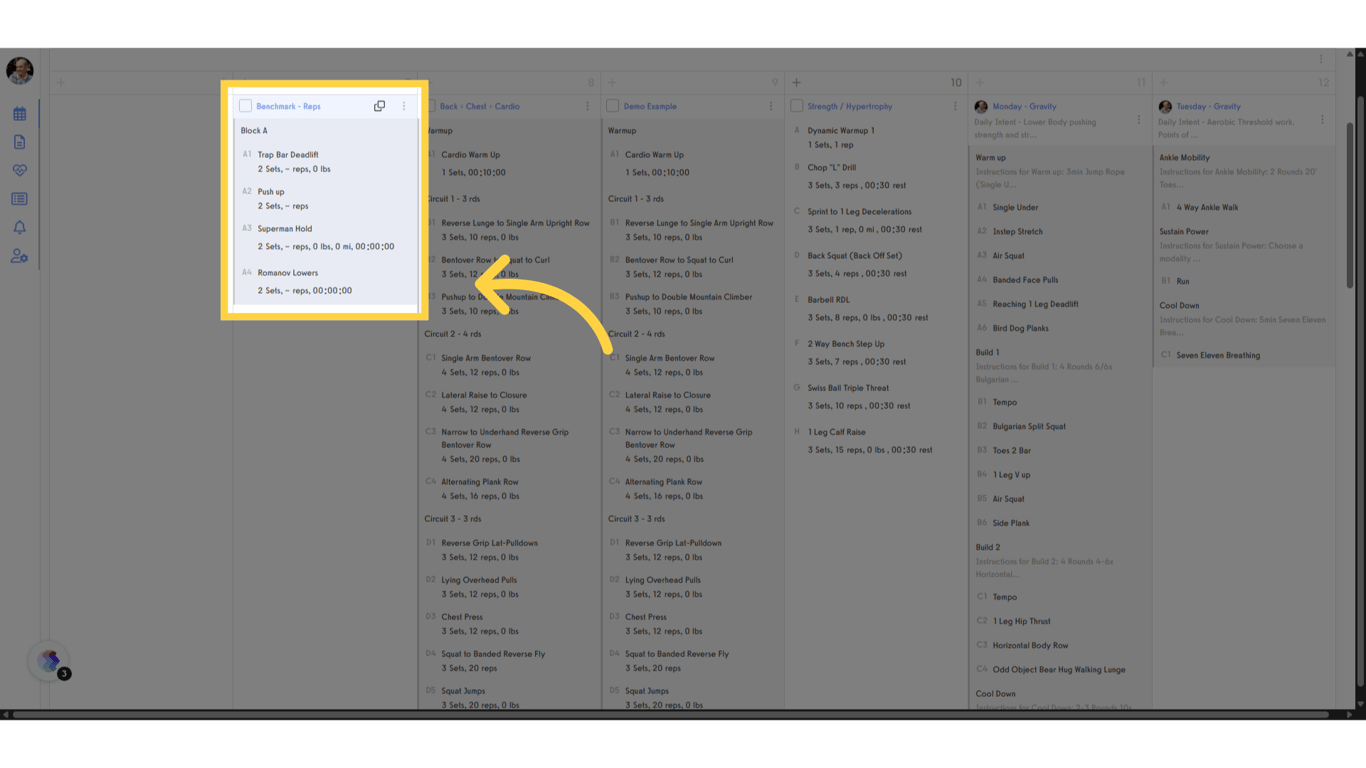Viewport: 1366px width, 768px height.
Task: Click the horizontal scrollbar at the bottom
Action: click(x=670, y=714)
